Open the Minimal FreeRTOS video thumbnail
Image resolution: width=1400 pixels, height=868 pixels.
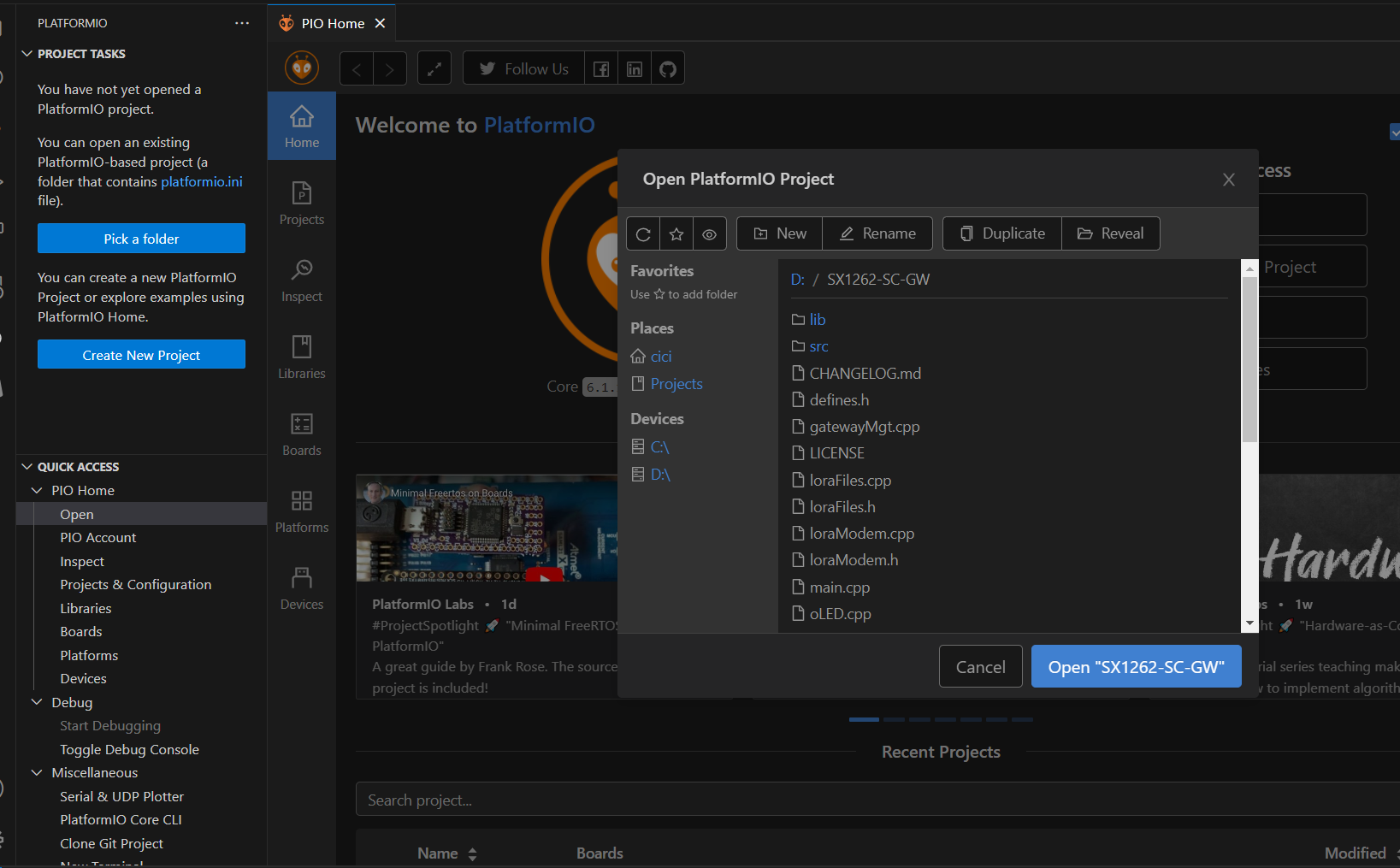tap(487, 528)
